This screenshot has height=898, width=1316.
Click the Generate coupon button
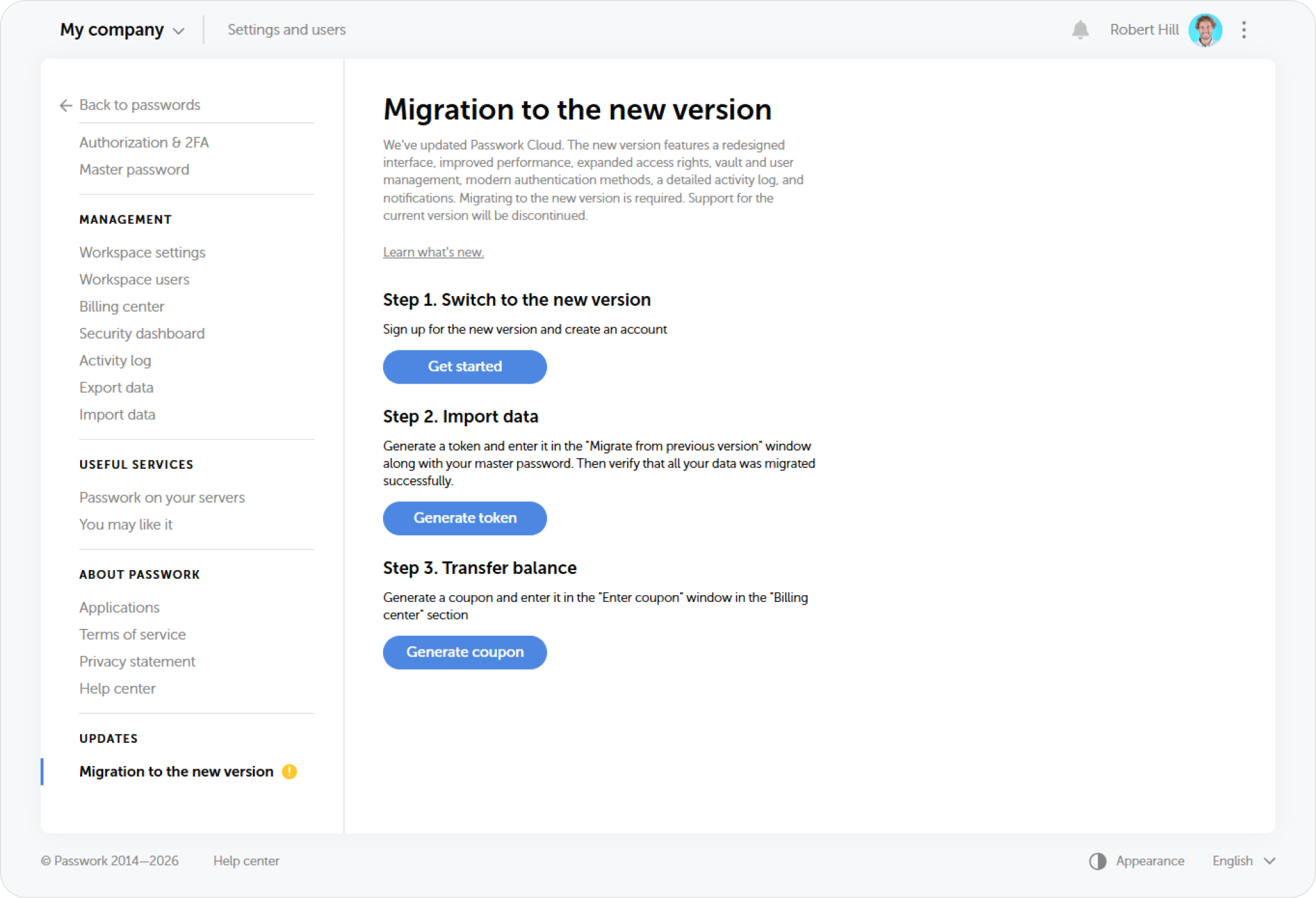(464, 652)
